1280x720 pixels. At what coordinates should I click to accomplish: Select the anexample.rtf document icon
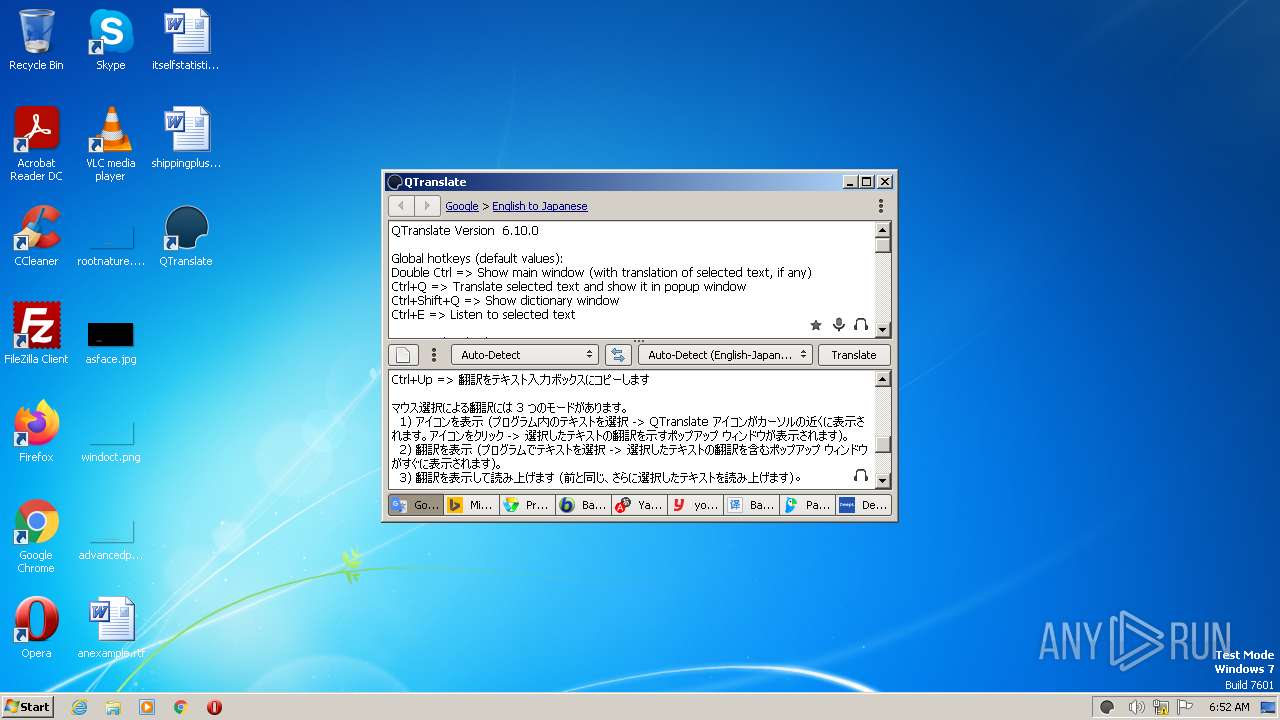[x=110, y=627]
